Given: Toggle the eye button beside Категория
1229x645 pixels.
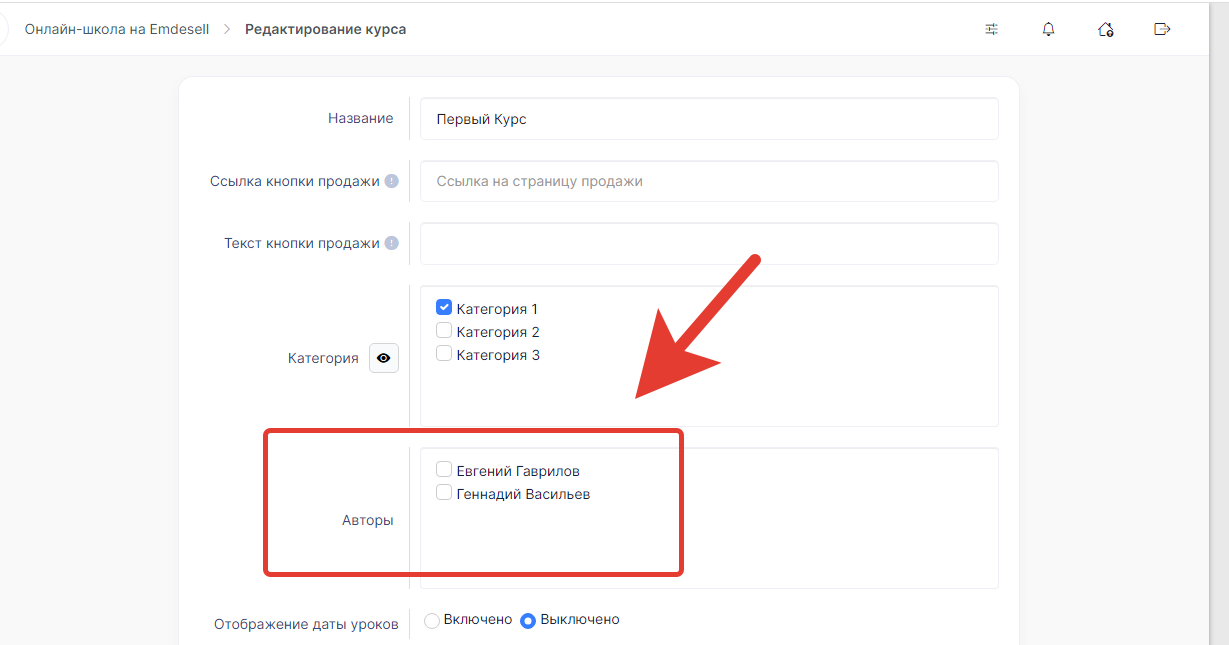Looking at the screenshot, I should [384, 358].
